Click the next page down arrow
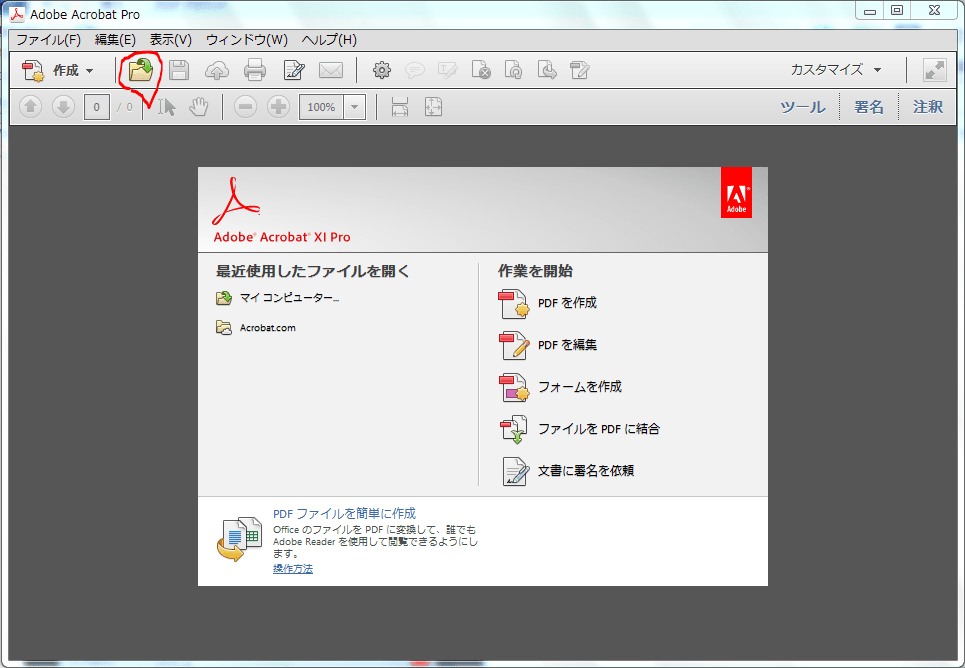The width and height of the screenshot is (965, 668). pyautogui.click(x=63, y=107)
